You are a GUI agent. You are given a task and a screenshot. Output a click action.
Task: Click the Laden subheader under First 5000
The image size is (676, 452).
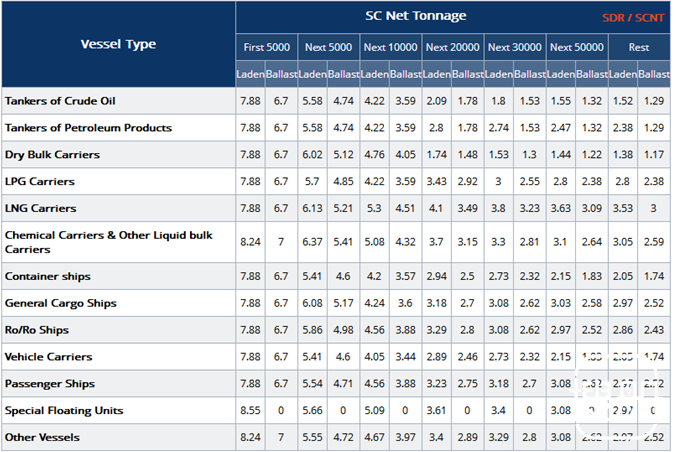point(250,74)
